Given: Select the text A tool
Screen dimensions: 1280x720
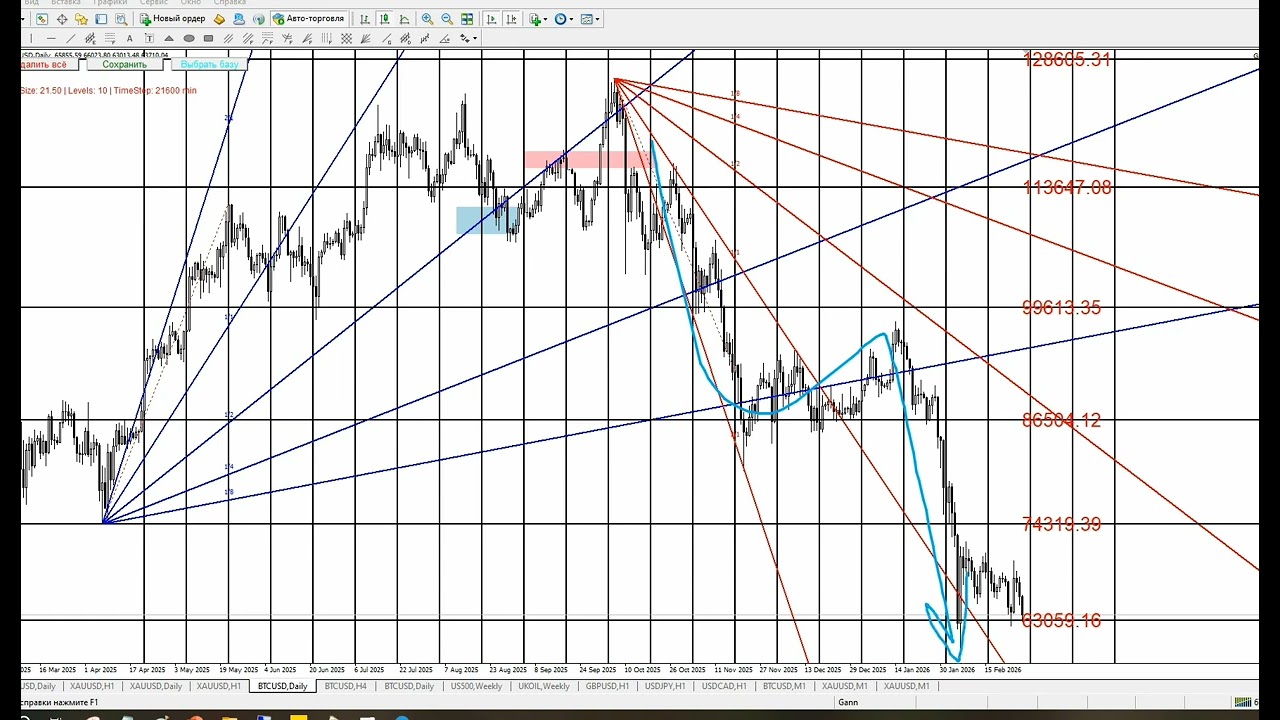Looking at the screenshot, I should click(x=129, y=38).
